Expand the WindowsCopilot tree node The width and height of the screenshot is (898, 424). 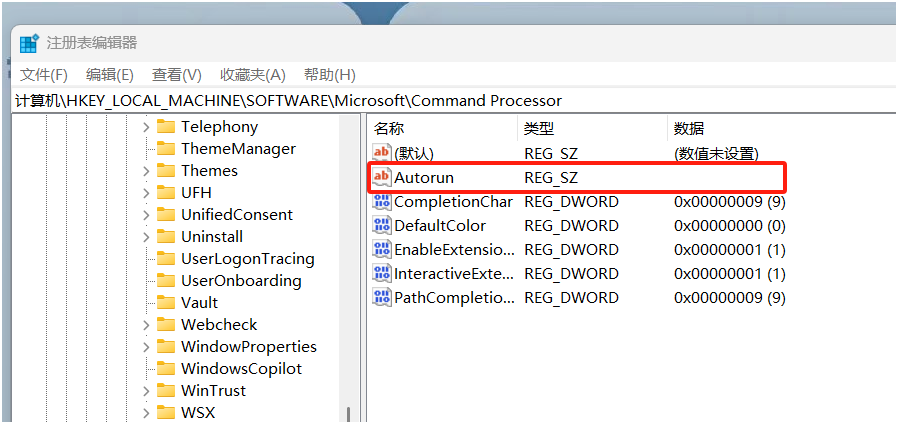point(146,369)
